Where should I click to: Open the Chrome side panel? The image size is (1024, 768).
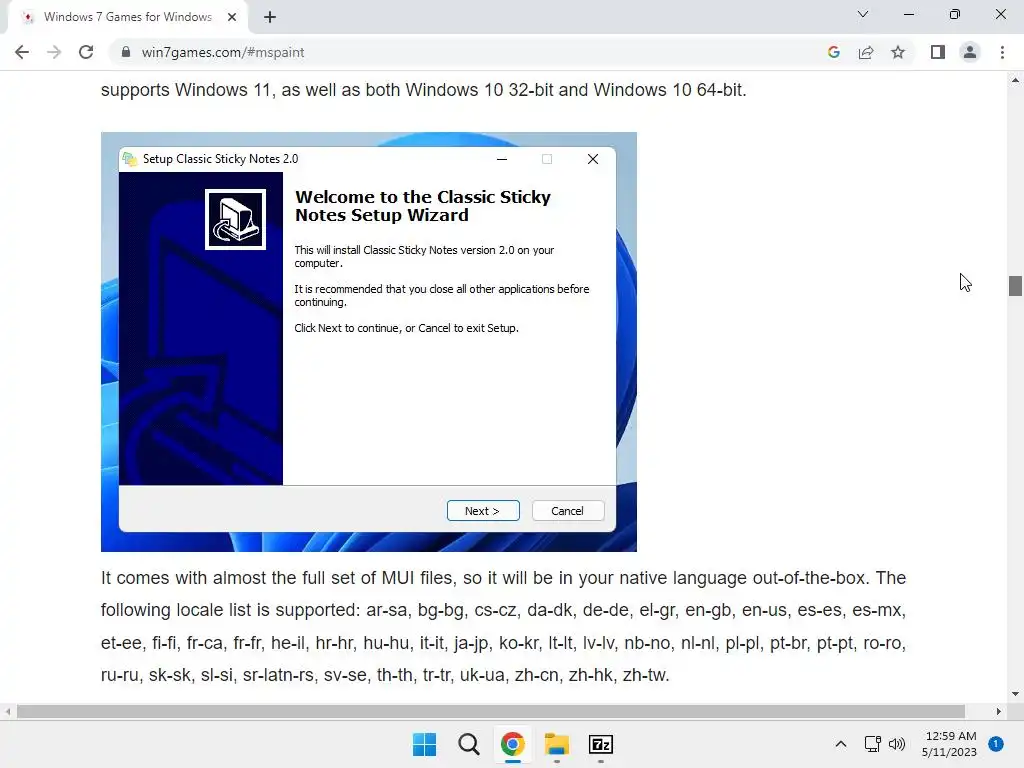pyautogui.click(x=938, y=52)
